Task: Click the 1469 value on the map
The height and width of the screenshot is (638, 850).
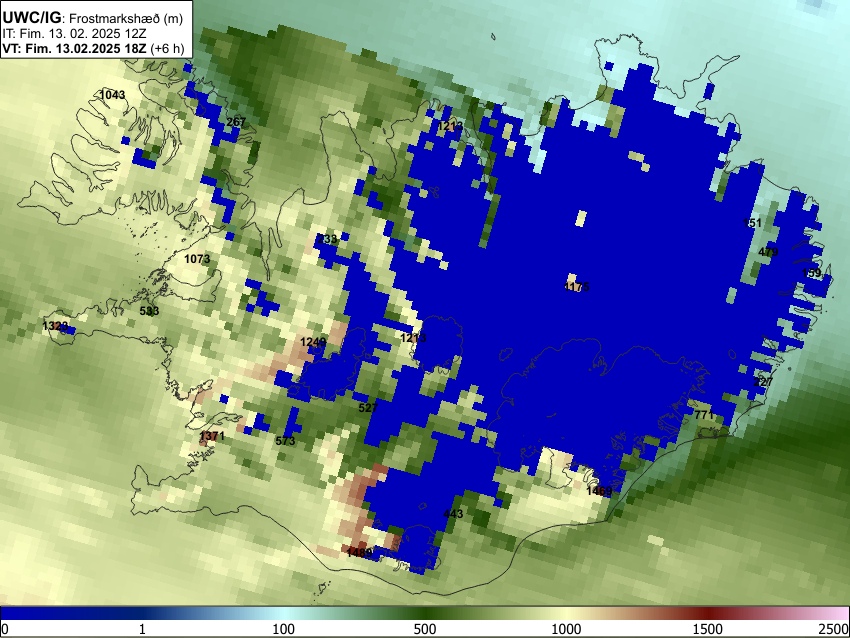Action: (x=599, y=491)
